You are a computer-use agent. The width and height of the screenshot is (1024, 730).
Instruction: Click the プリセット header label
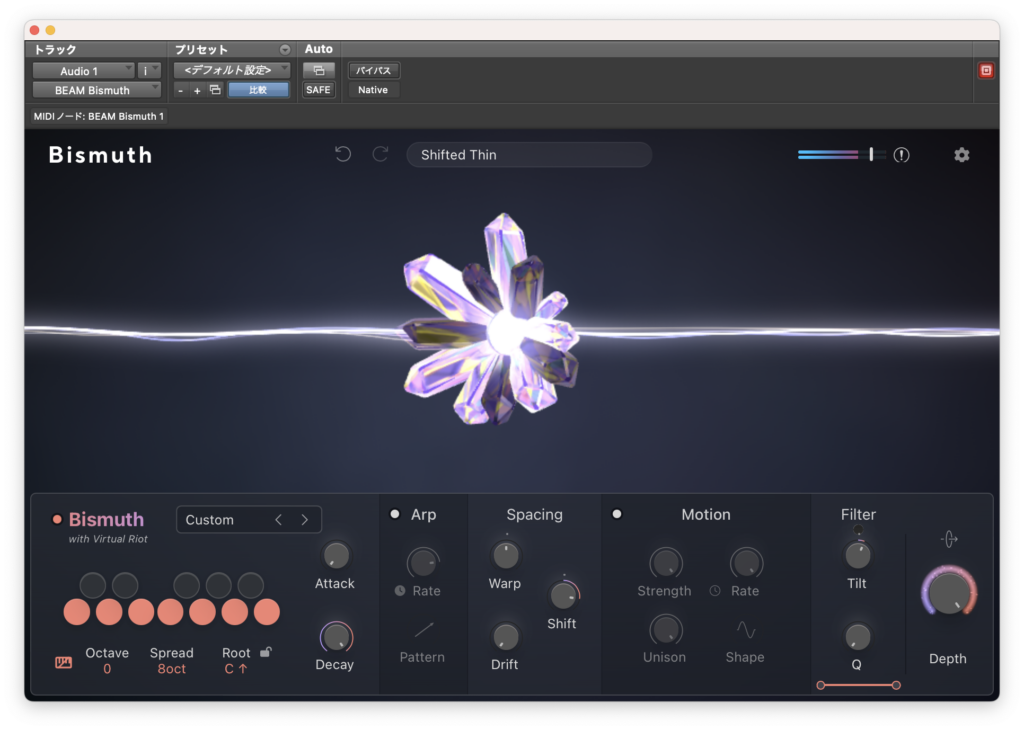201,50
